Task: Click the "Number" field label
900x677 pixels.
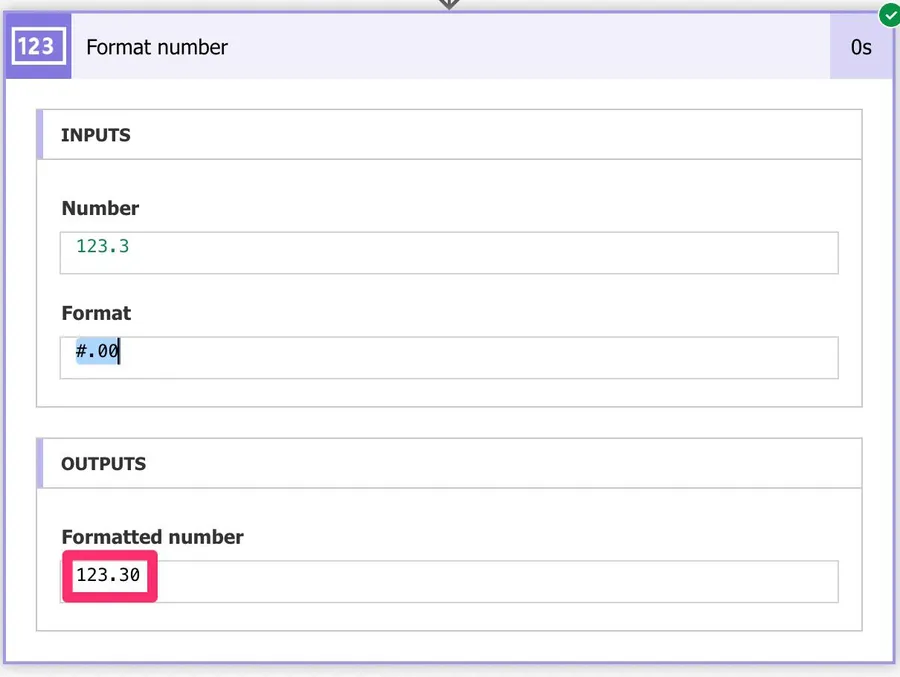Action: pyautogui.click(x=100, y=208)
